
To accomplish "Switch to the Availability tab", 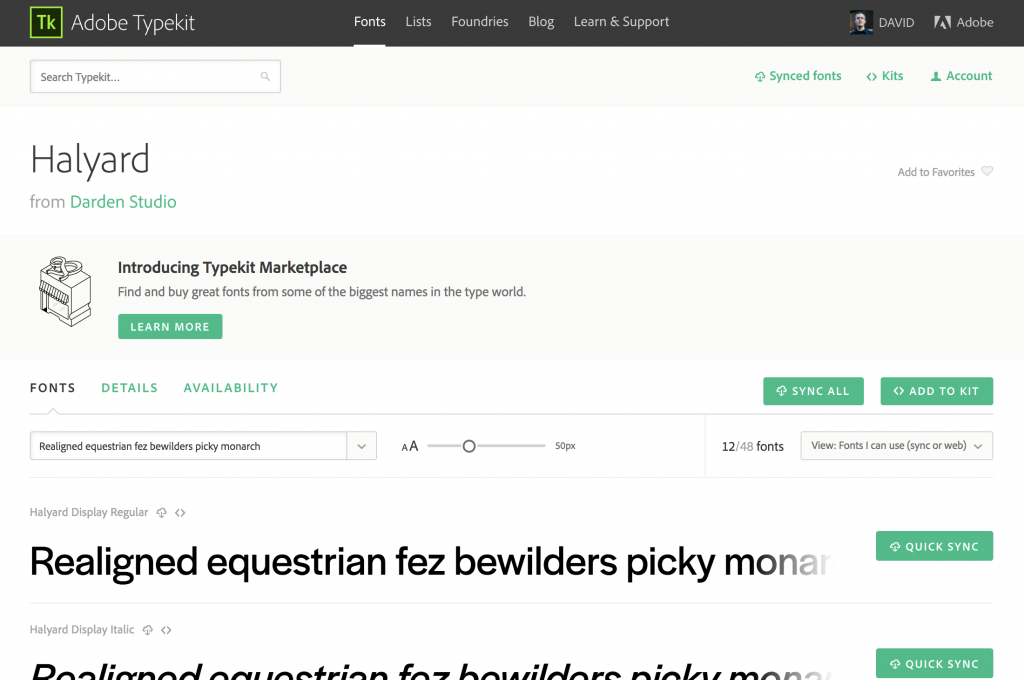I will [230, 387].
